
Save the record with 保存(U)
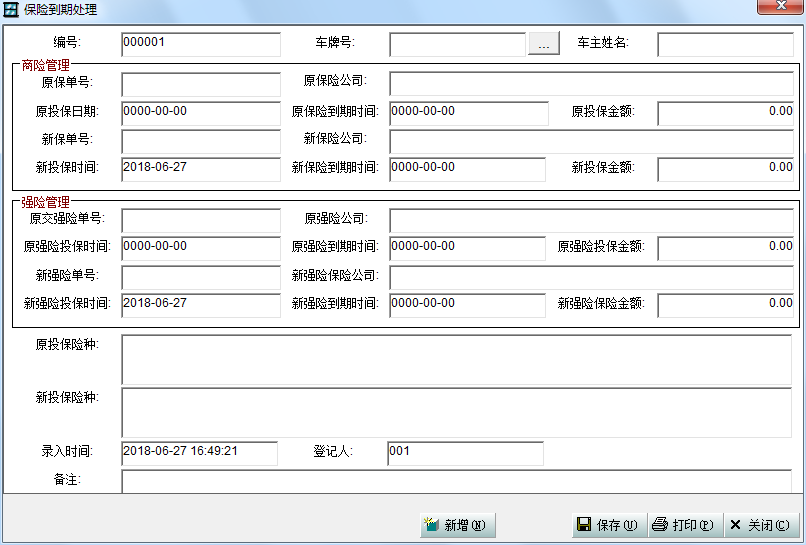(609, 525)
